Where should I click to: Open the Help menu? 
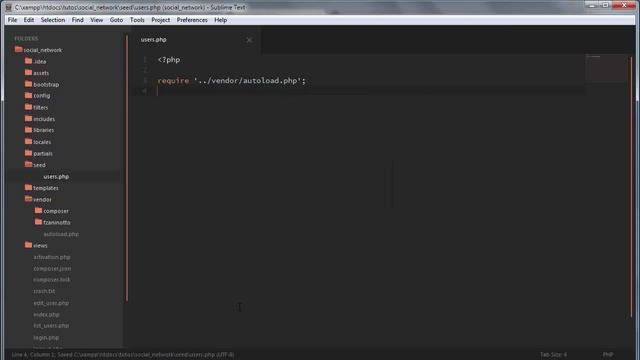(220, 20)
